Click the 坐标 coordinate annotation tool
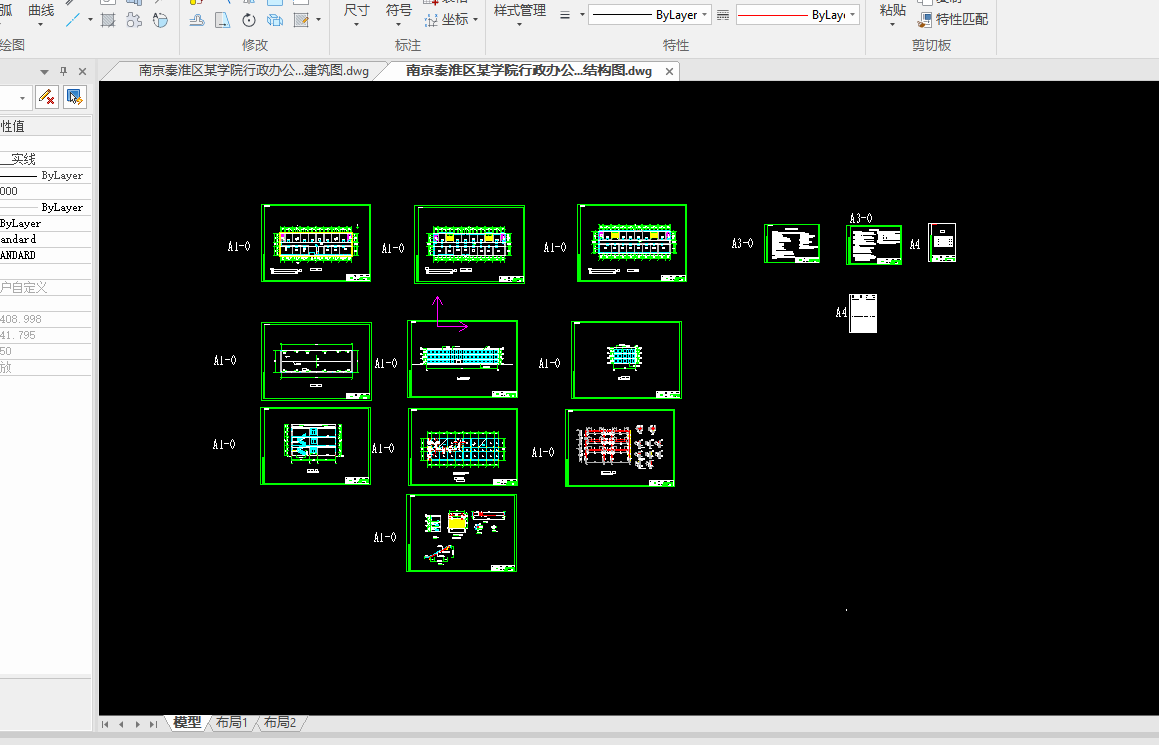The height and width of the screenshot is (745, 1159). click(446, 20)
